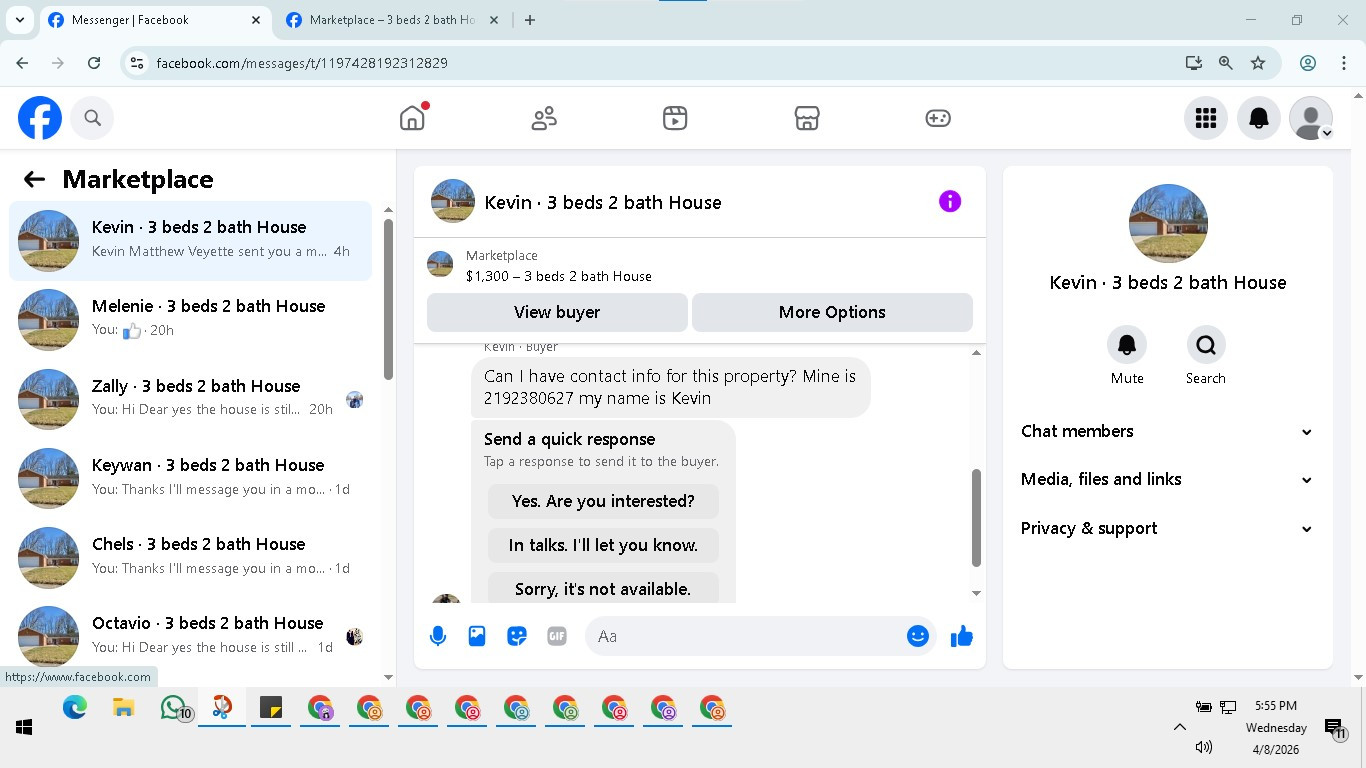Click the chat scroll down arrow
This screenshot has width=1366, height=768.
click(976, 593)
